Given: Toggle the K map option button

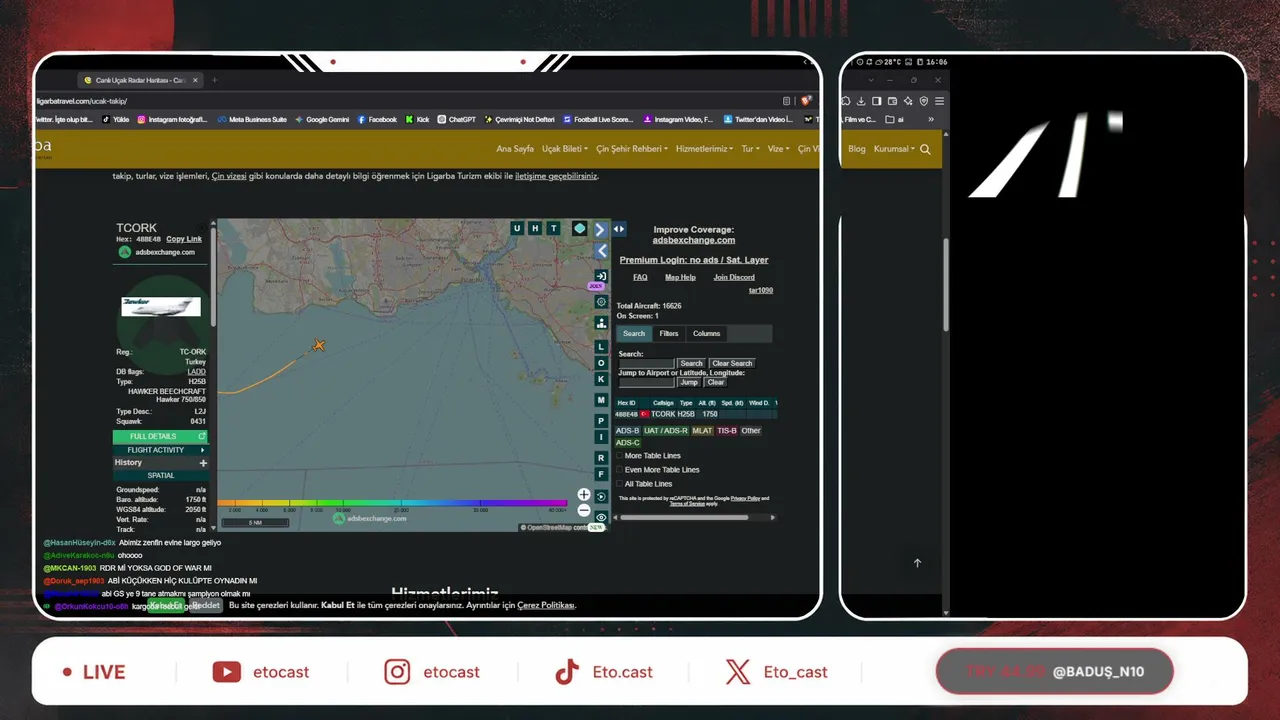Looking at the screenshot, I should tap(601, 379).
